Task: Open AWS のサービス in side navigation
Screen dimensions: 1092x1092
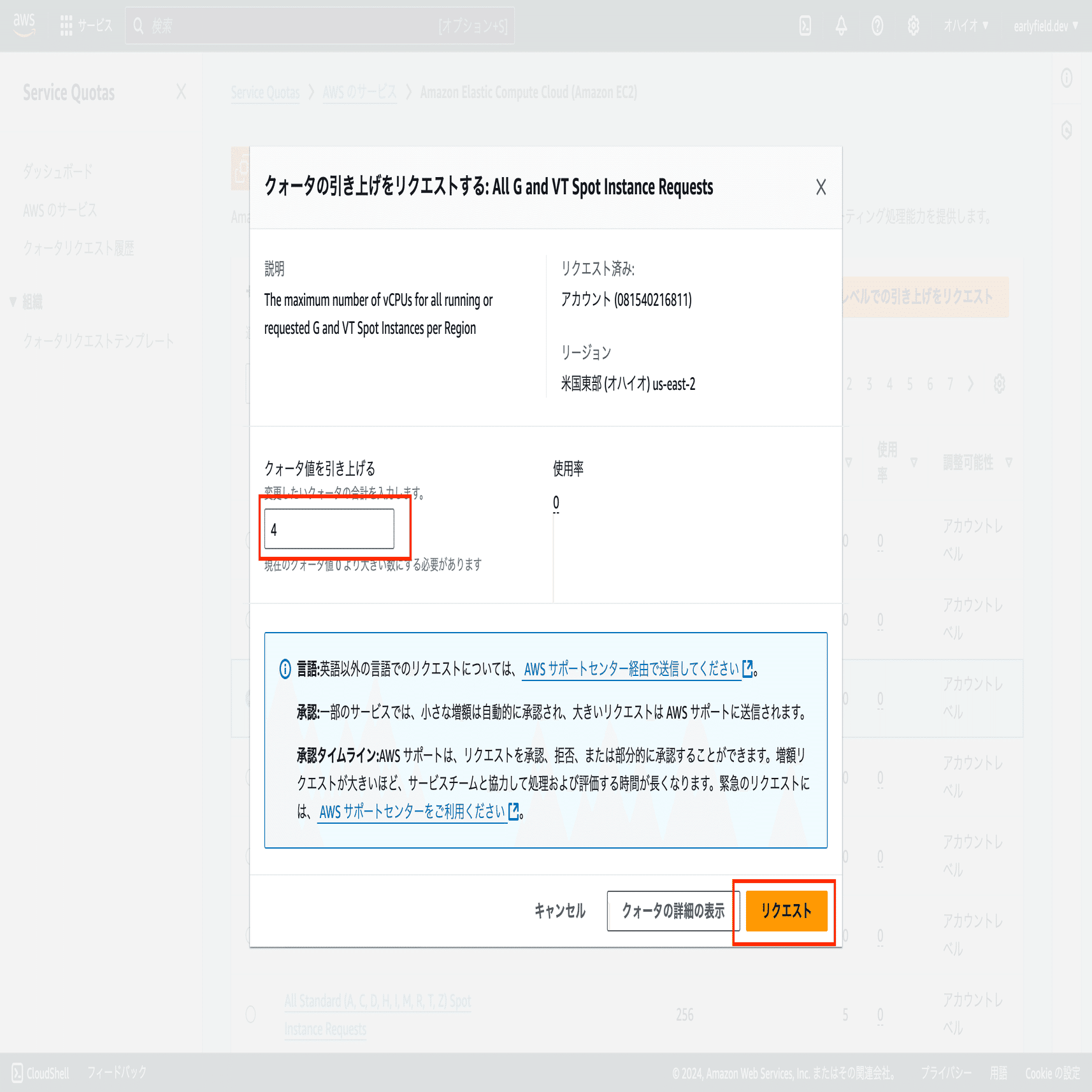Action: [60, 210]
